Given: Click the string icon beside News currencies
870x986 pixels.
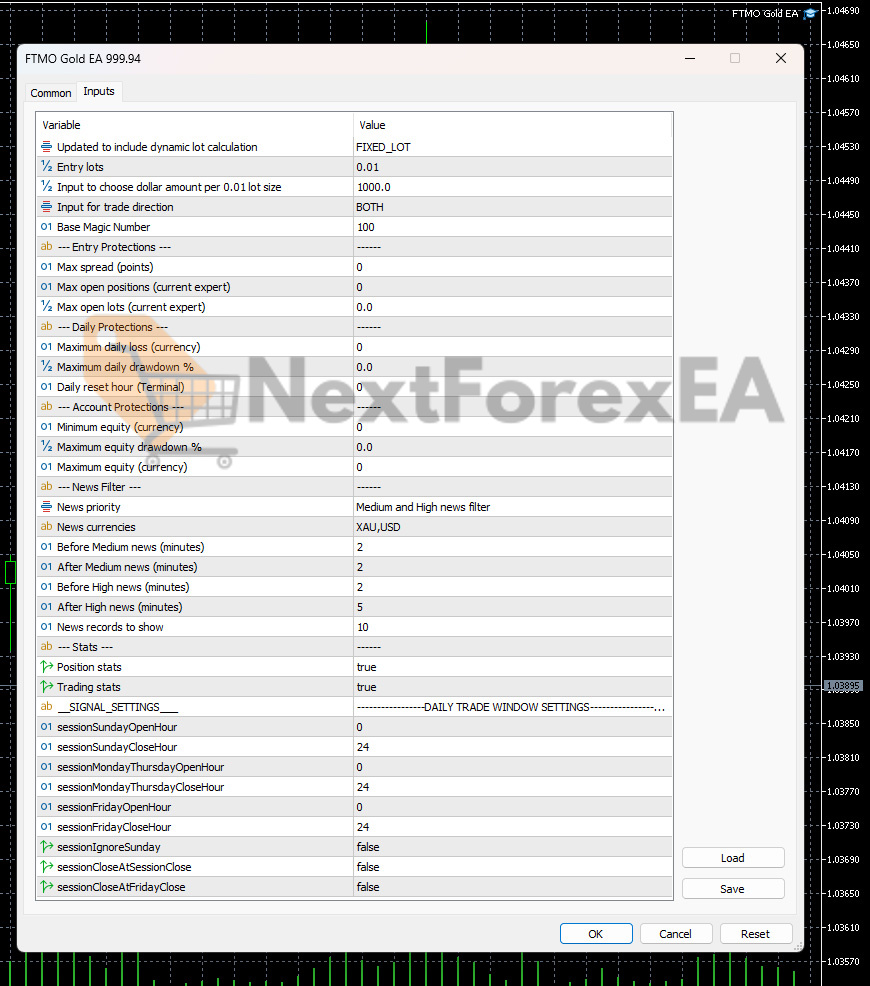Looking at the screenshot, I should pos(46,527).
